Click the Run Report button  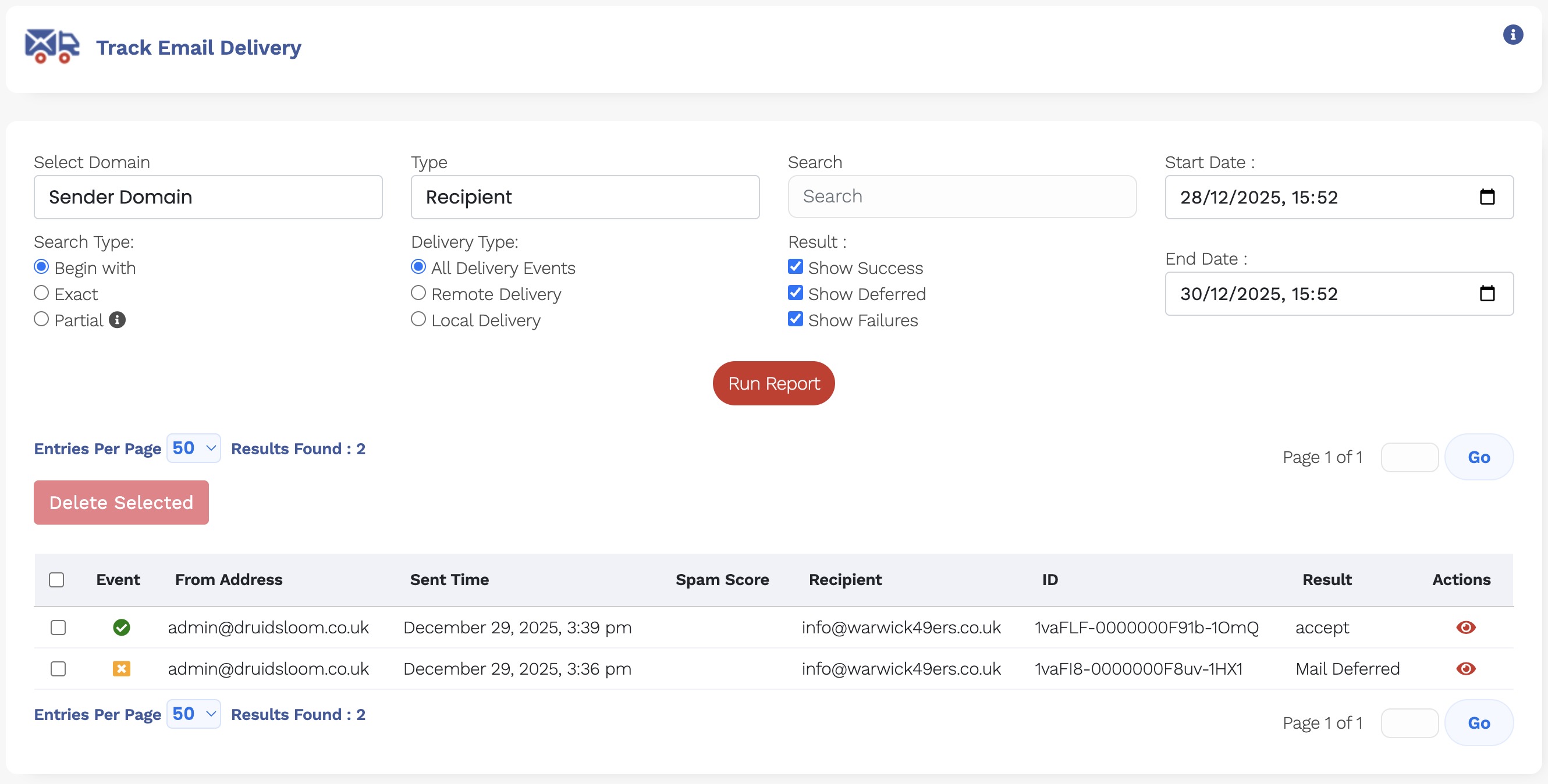pos(773,383)
